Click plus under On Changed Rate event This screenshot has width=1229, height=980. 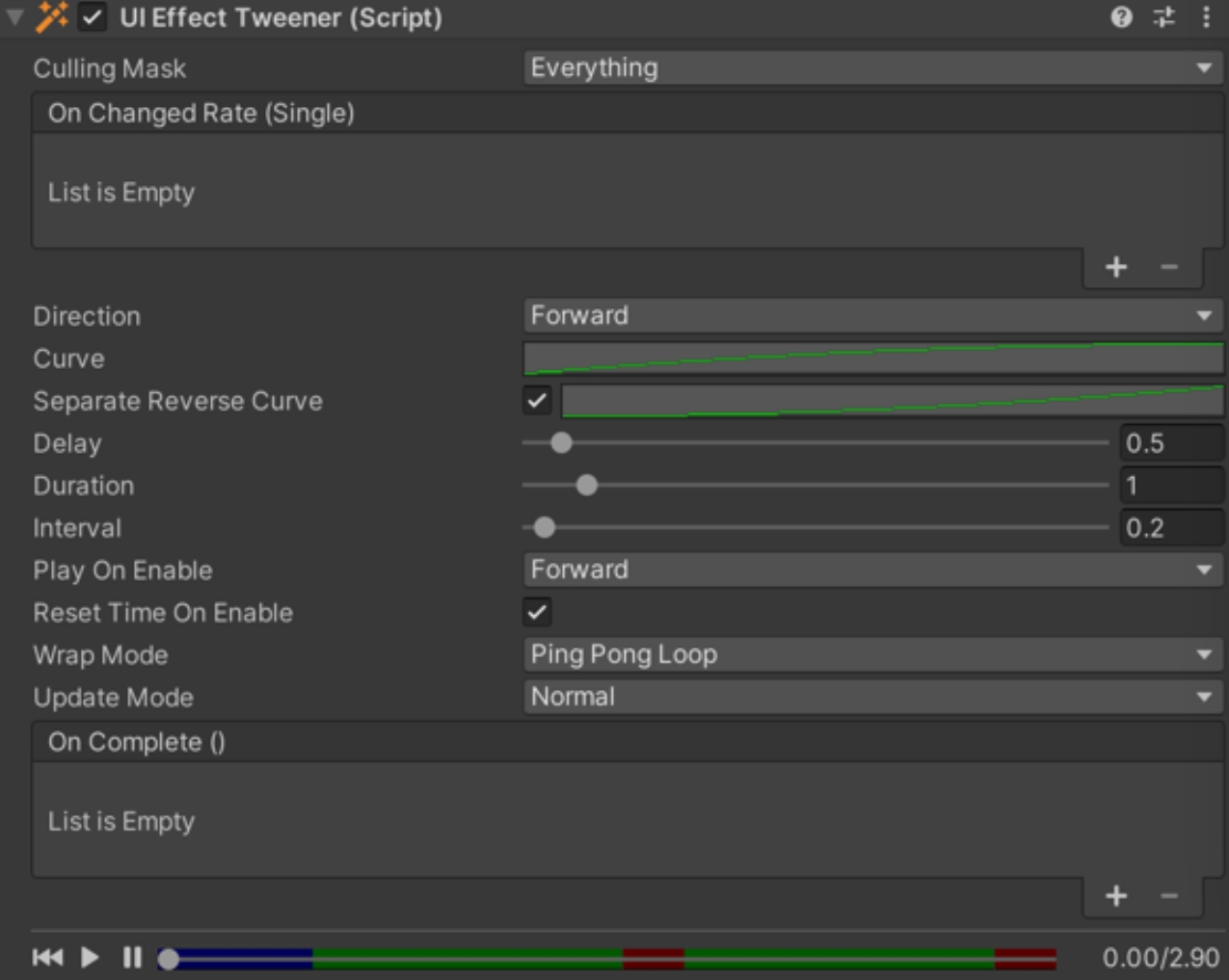pyautogui.click(x=1116, y=268)
